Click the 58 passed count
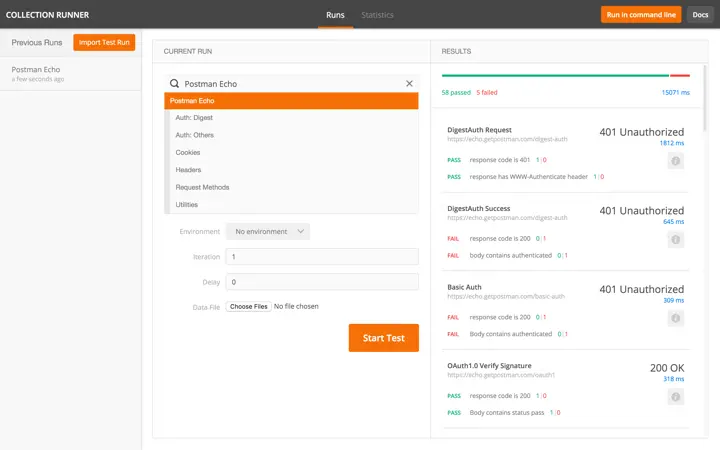The image size is (720, 450). [456, 92]
